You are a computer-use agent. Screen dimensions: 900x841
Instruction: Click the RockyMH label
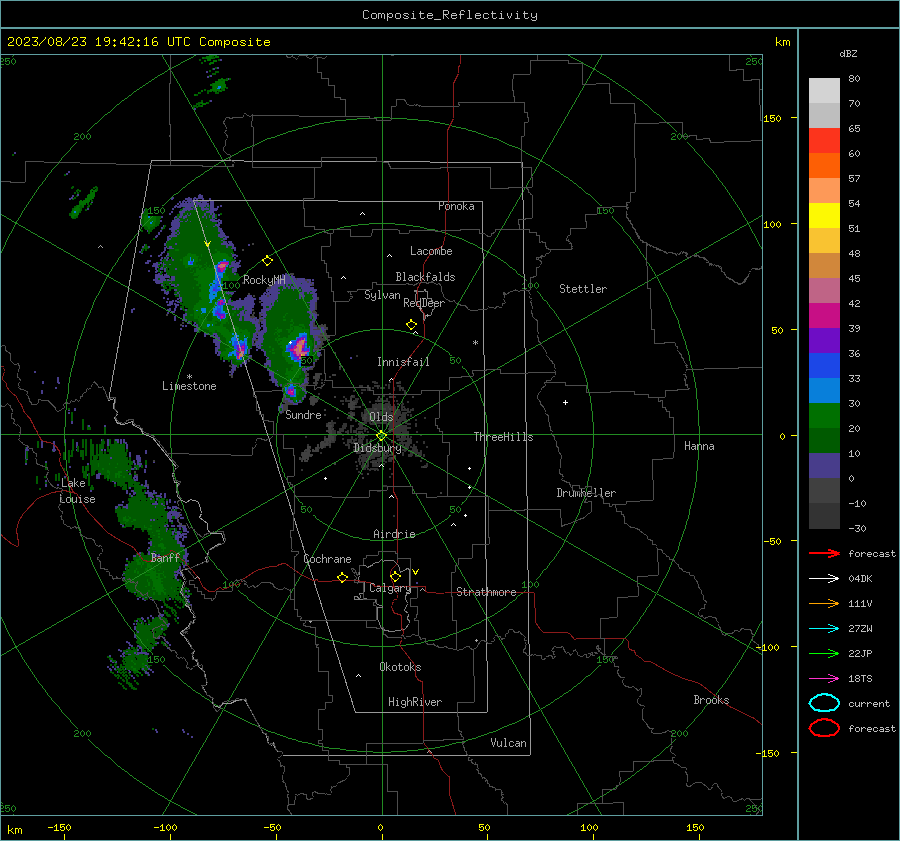click(x=264, y=280)
